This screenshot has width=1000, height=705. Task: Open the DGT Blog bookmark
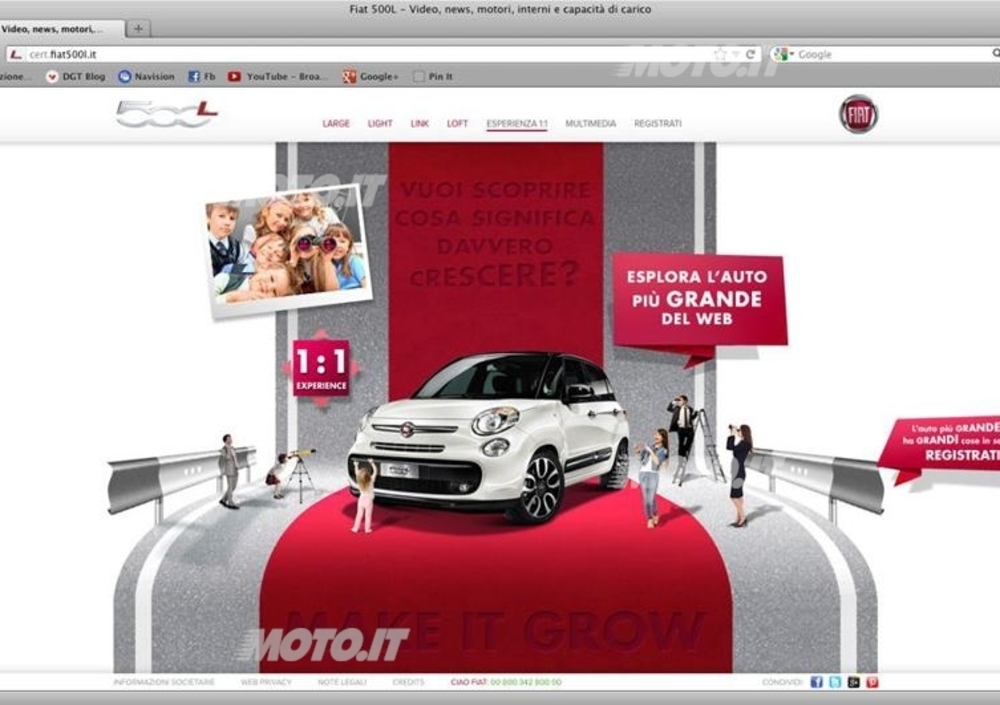click(76, 76)
